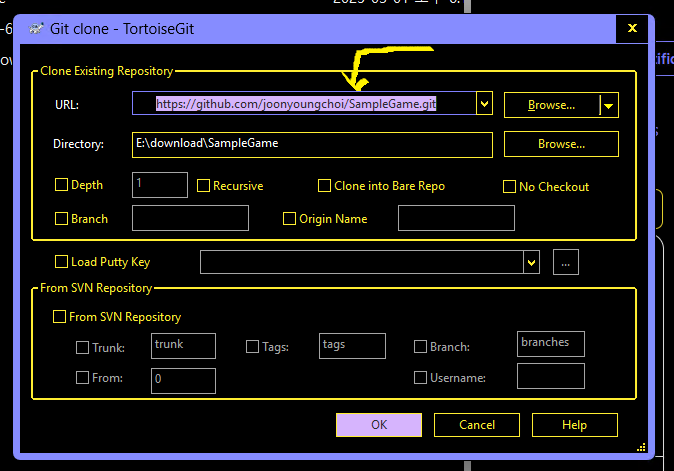Image resolution: width=674 pixels, height=471 pixels.
Task: Click Browse button next to Directory
Action: tap(561, 144)
